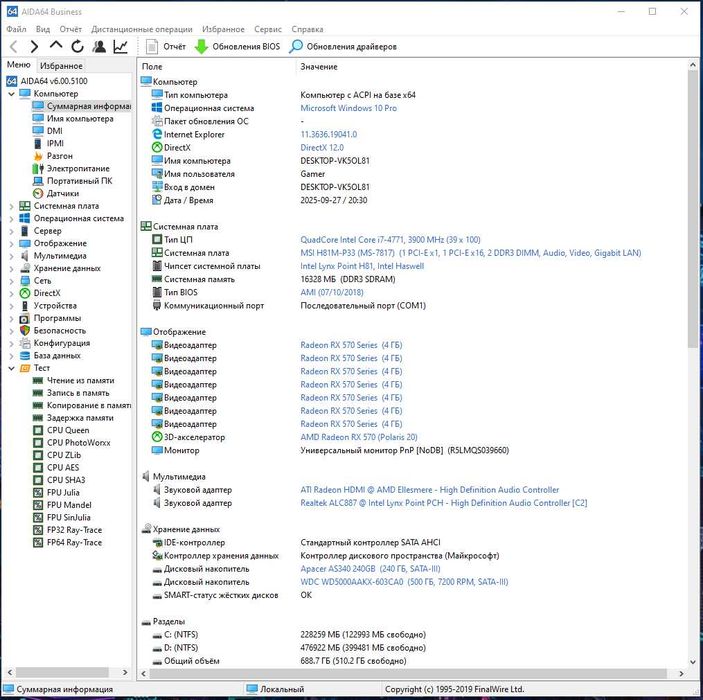Open the Справка menu
703x700 pixels.
[307, 29]
